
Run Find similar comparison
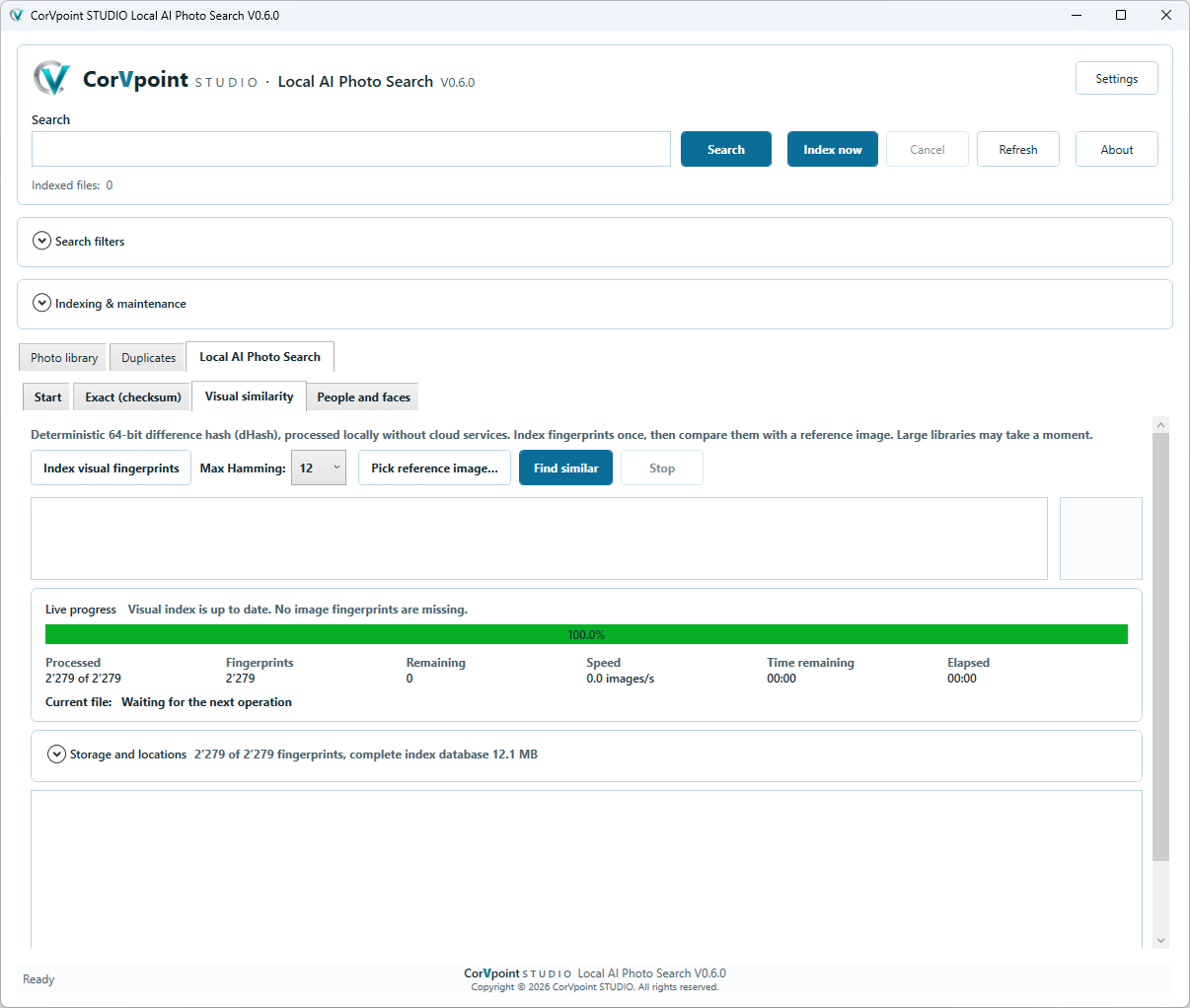(565, 468)
